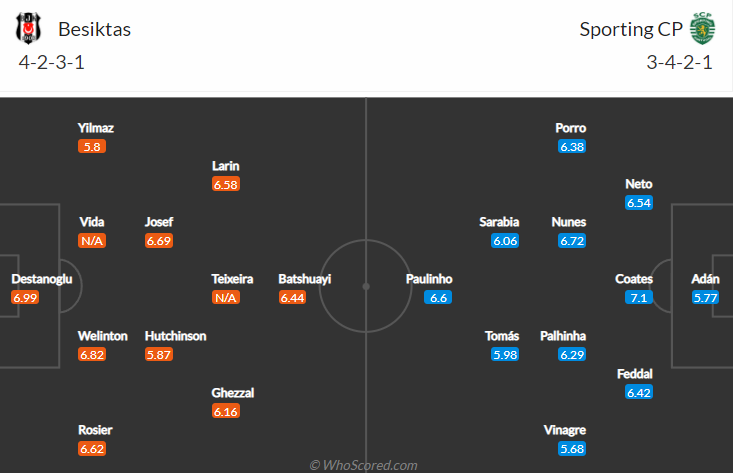Open the Sporting CP team name link
Viewport: 733px width, 473px height.
[x=631, y=29]
